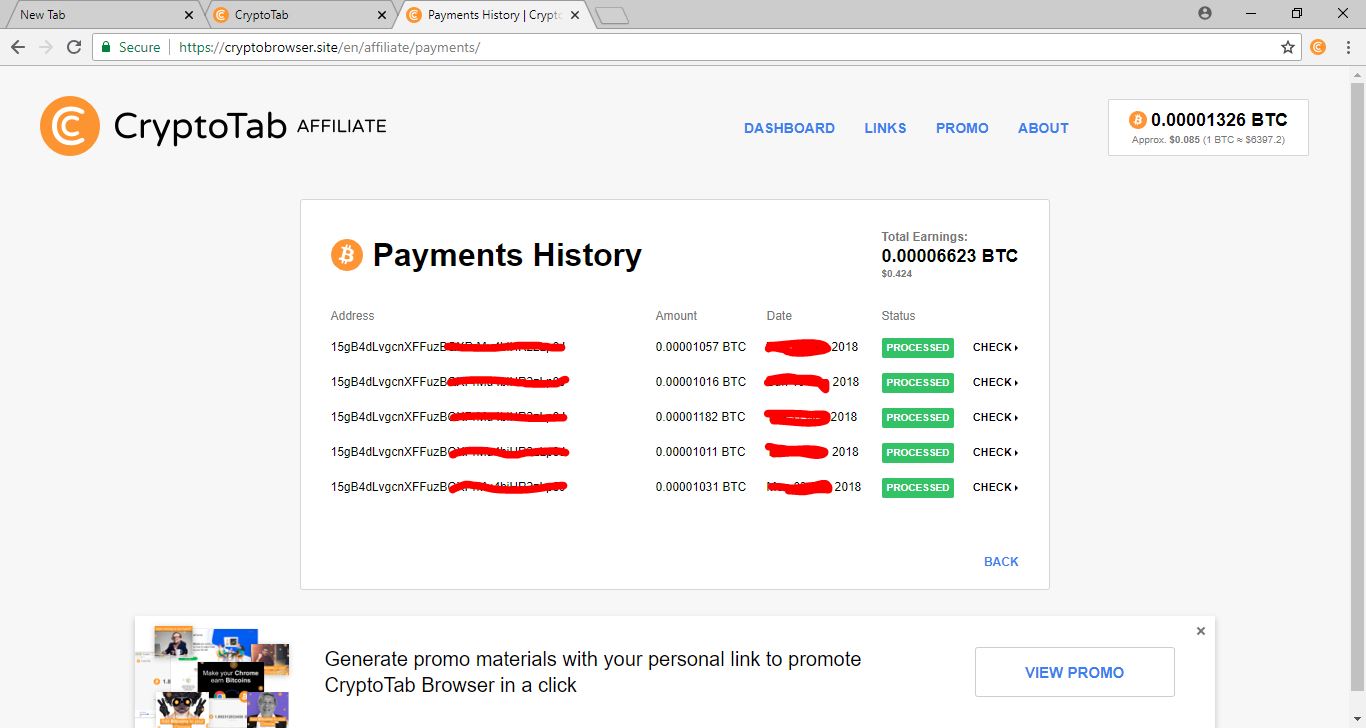
Task: Click the Status column header
Action: (898, 316)
